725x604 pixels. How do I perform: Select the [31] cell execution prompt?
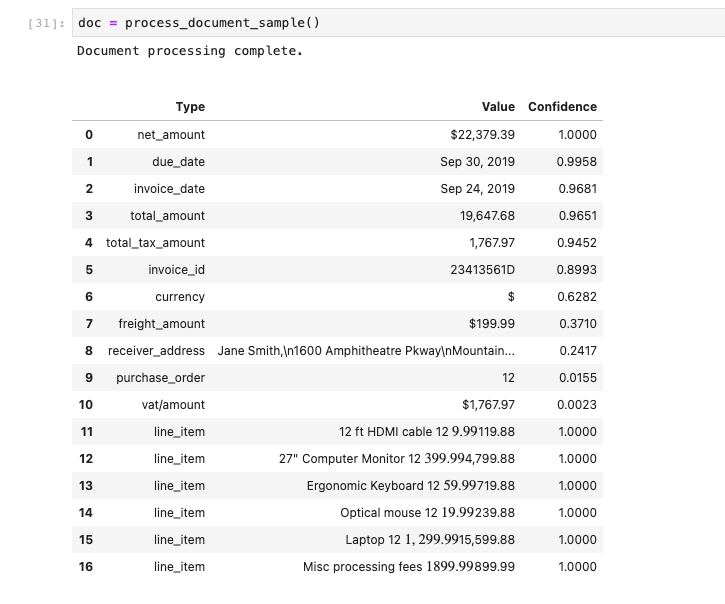pos(48,23)
